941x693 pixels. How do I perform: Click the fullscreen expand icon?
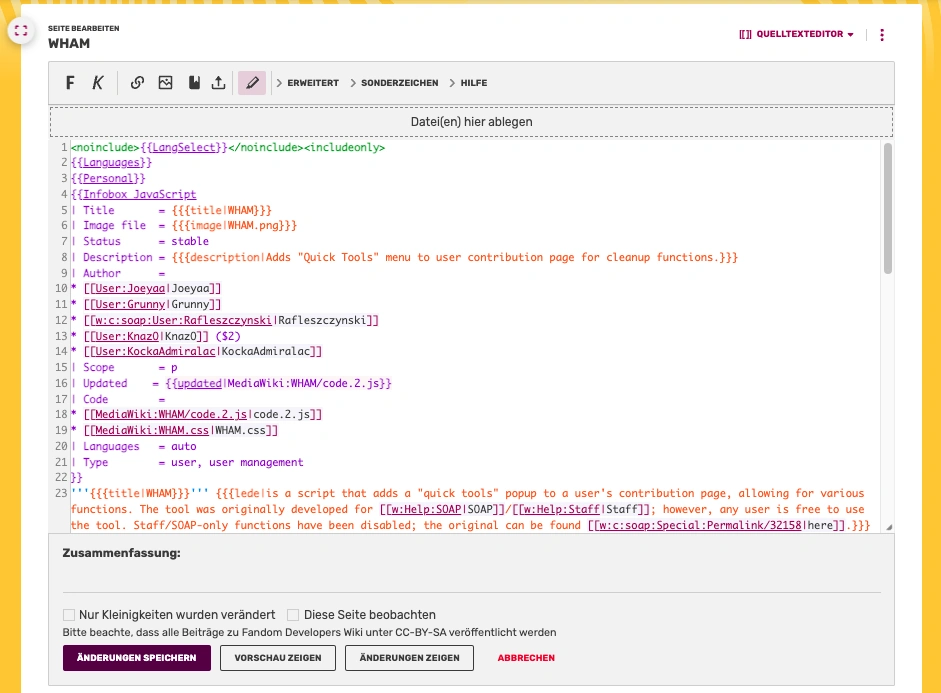21,31
